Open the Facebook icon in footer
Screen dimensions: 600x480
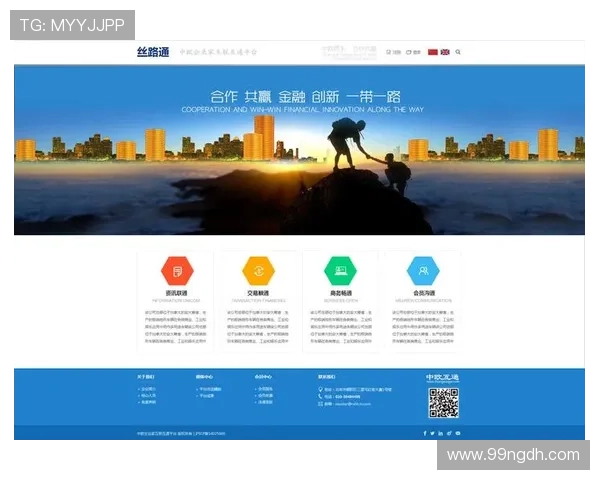coord(426,433)
